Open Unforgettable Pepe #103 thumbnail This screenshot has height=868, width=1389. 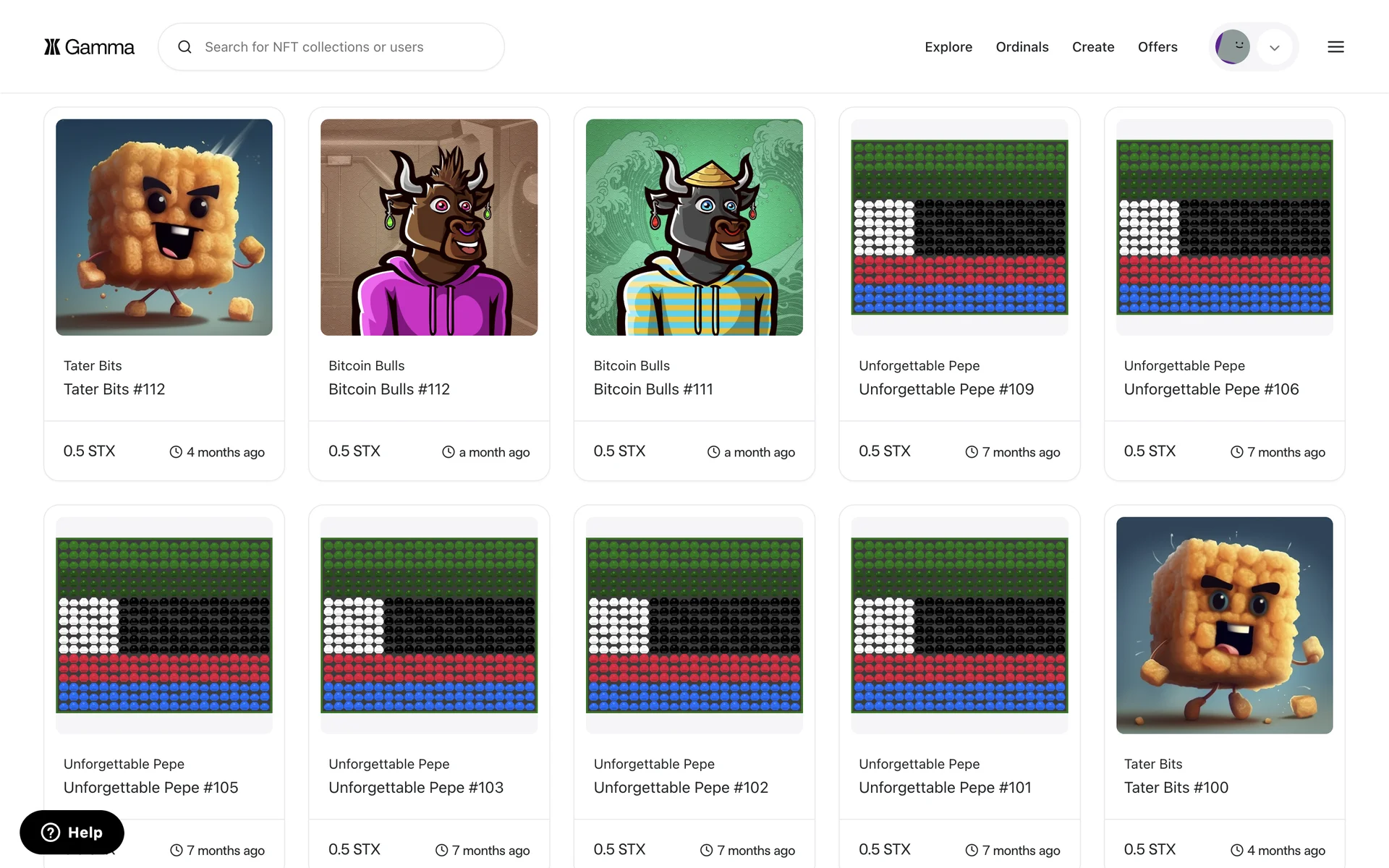tap(429, 625)
